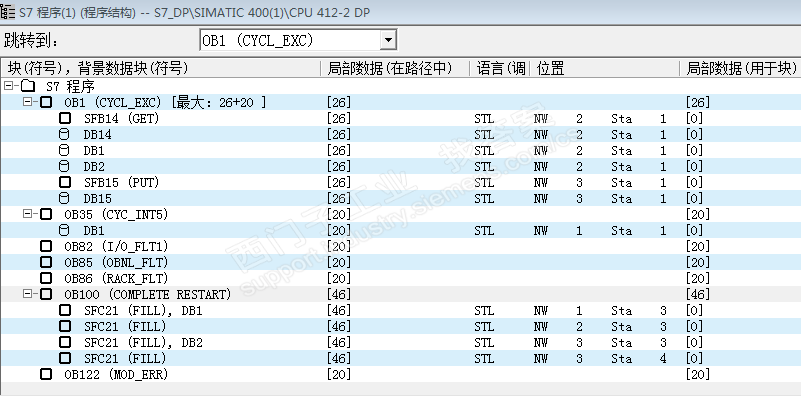Screen dimensions: 801x396
Task: Select the OB86 (RACK_FLT) row
Action: (400, 278)
